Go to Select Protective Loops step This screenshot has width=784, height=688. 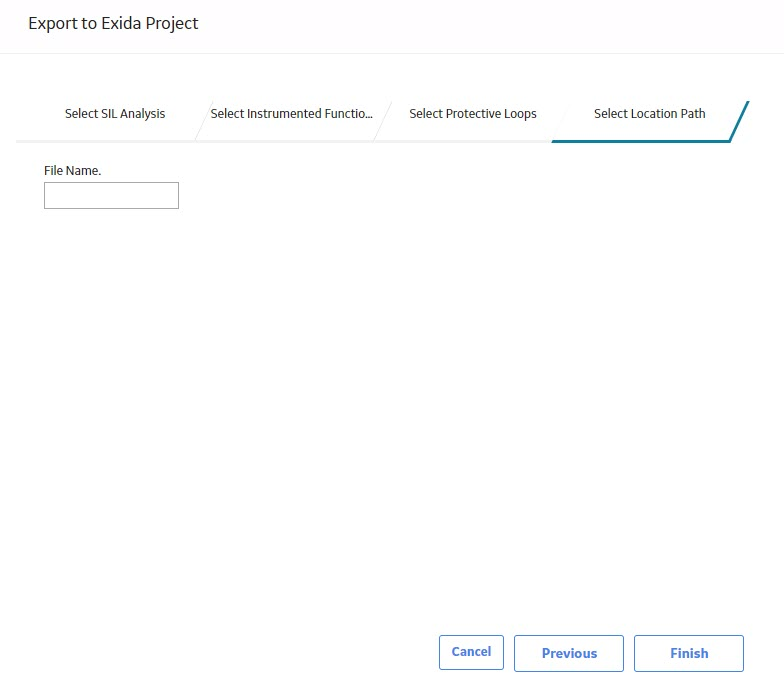coord(472,114)
